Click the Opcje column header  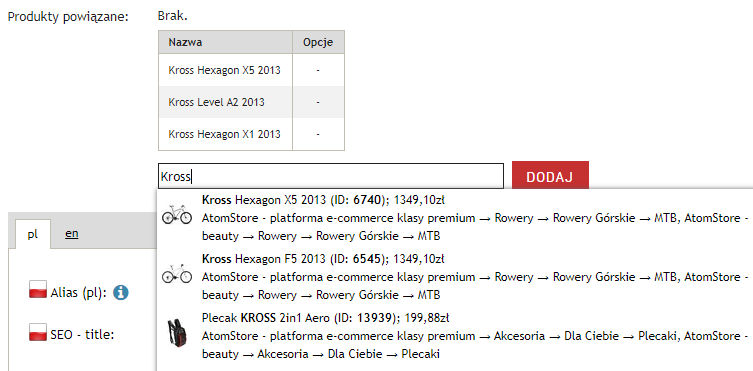click(318, 42)
